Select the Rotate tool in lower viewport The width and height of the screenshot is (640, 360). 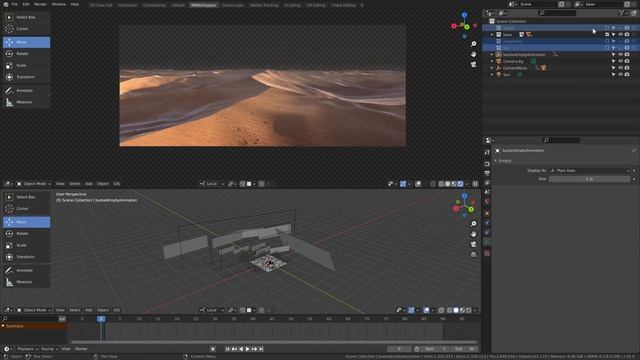coord(27,233)
